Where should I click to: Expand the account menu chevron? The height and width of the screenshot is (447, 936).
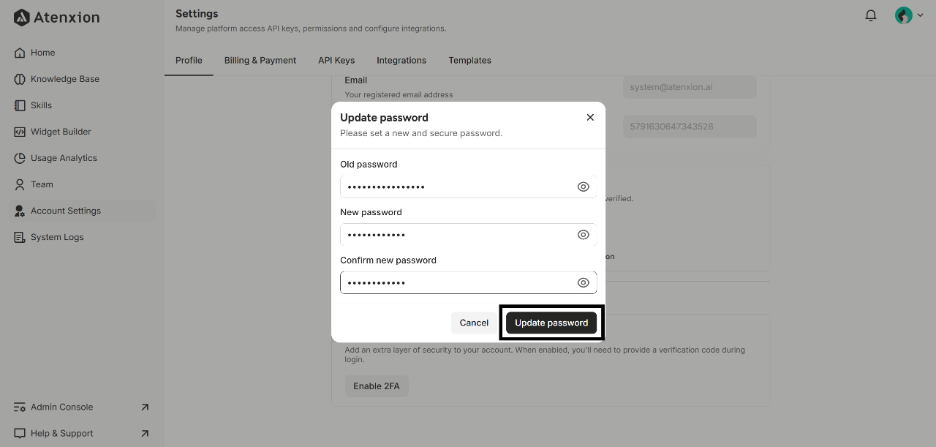(x=919, y=16)
